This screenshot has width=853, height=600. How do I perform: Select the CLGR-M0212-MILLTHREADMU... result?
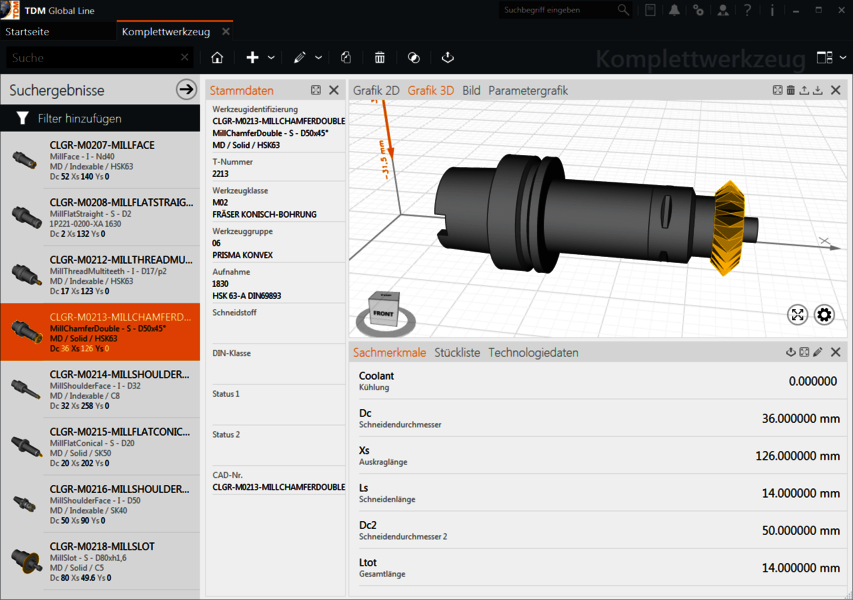pyautogui.click(x=100, y=275)
